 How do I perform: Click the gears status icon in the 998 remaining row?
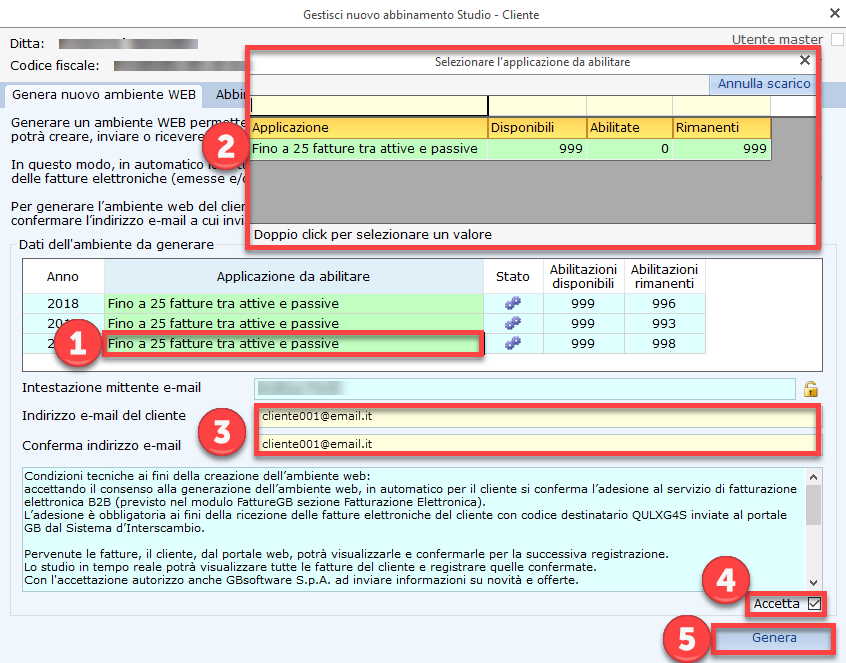[x=513, y=343]
